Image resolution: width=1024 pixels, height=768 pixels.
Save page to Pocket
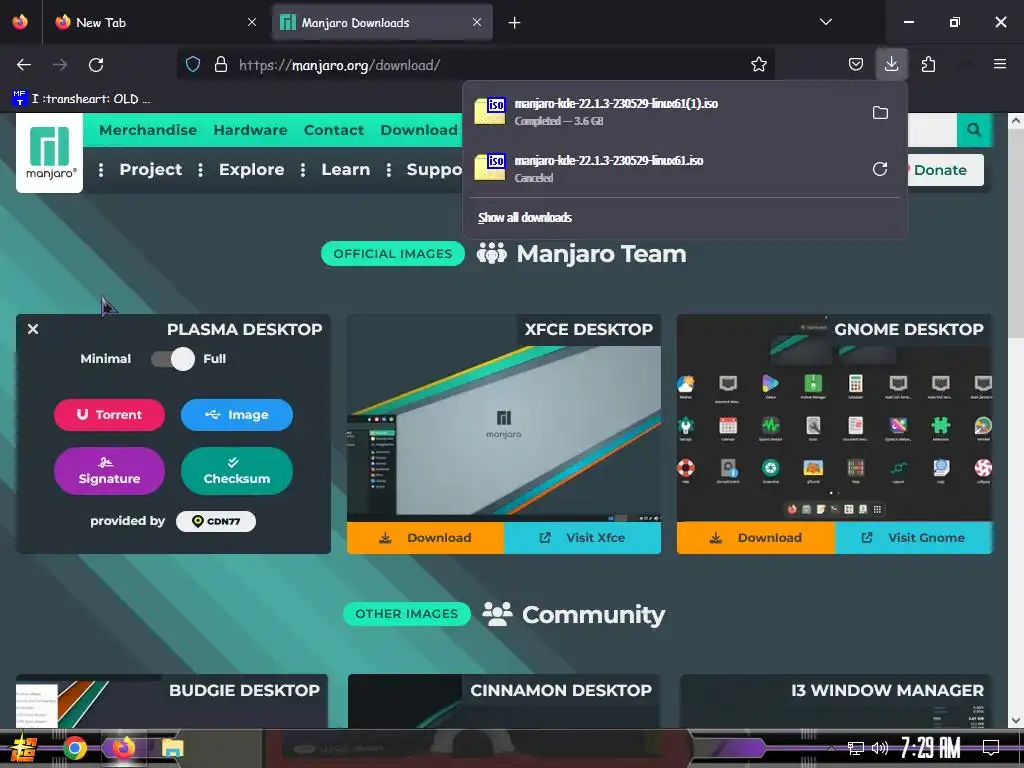click(856, 64)
